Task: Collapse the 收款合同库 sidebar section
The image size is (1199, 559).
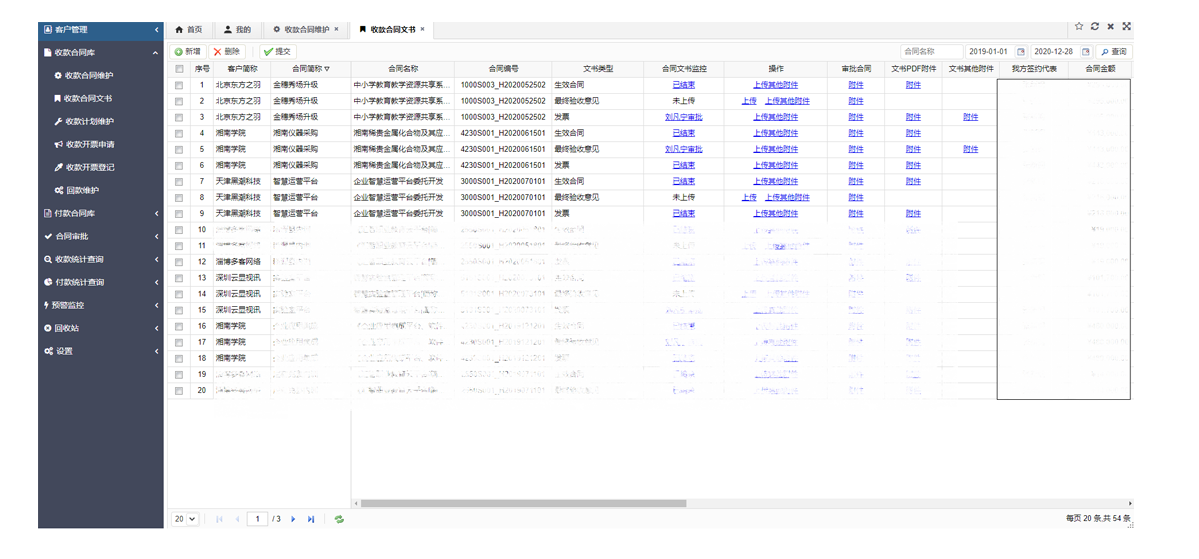Action: point(100,53)
